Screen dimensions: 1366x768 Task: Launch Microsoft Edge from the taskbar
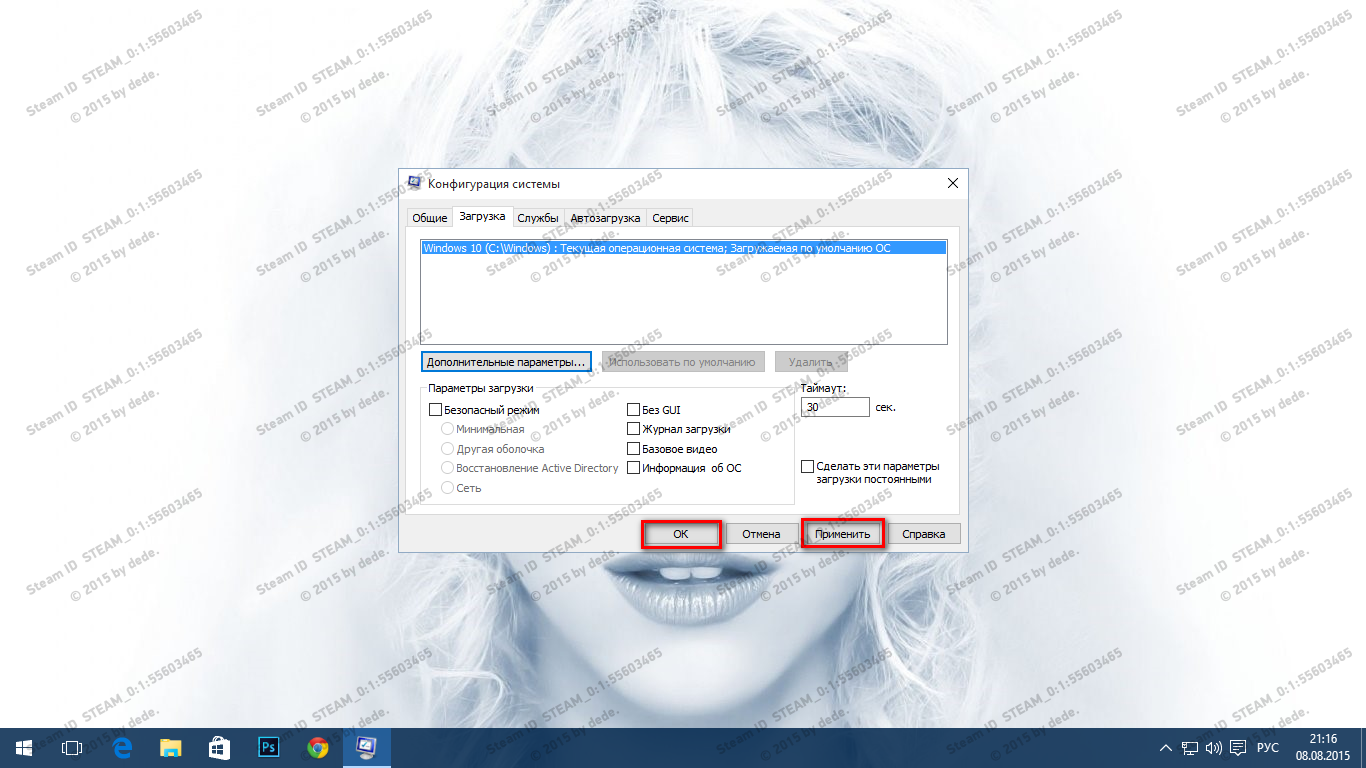123,747
